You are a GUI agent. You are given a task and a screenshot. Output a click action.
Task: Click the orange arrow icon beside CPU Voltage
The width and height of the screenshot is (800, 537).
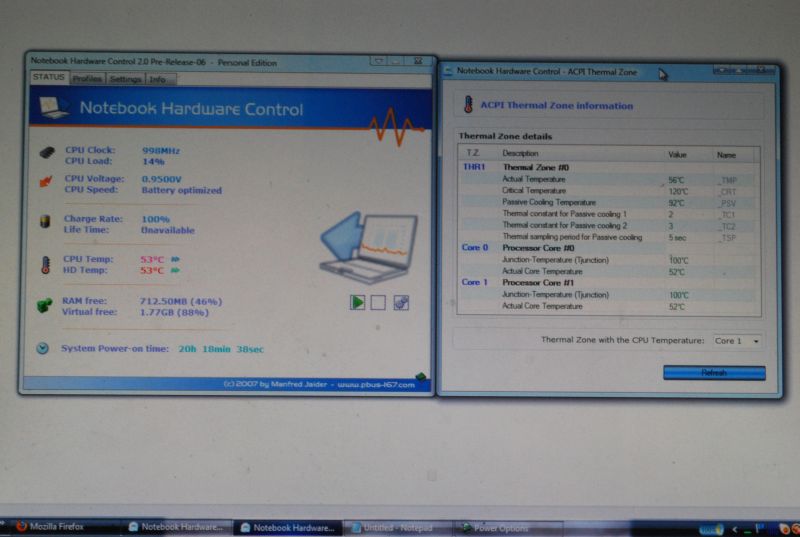(46, 181)
